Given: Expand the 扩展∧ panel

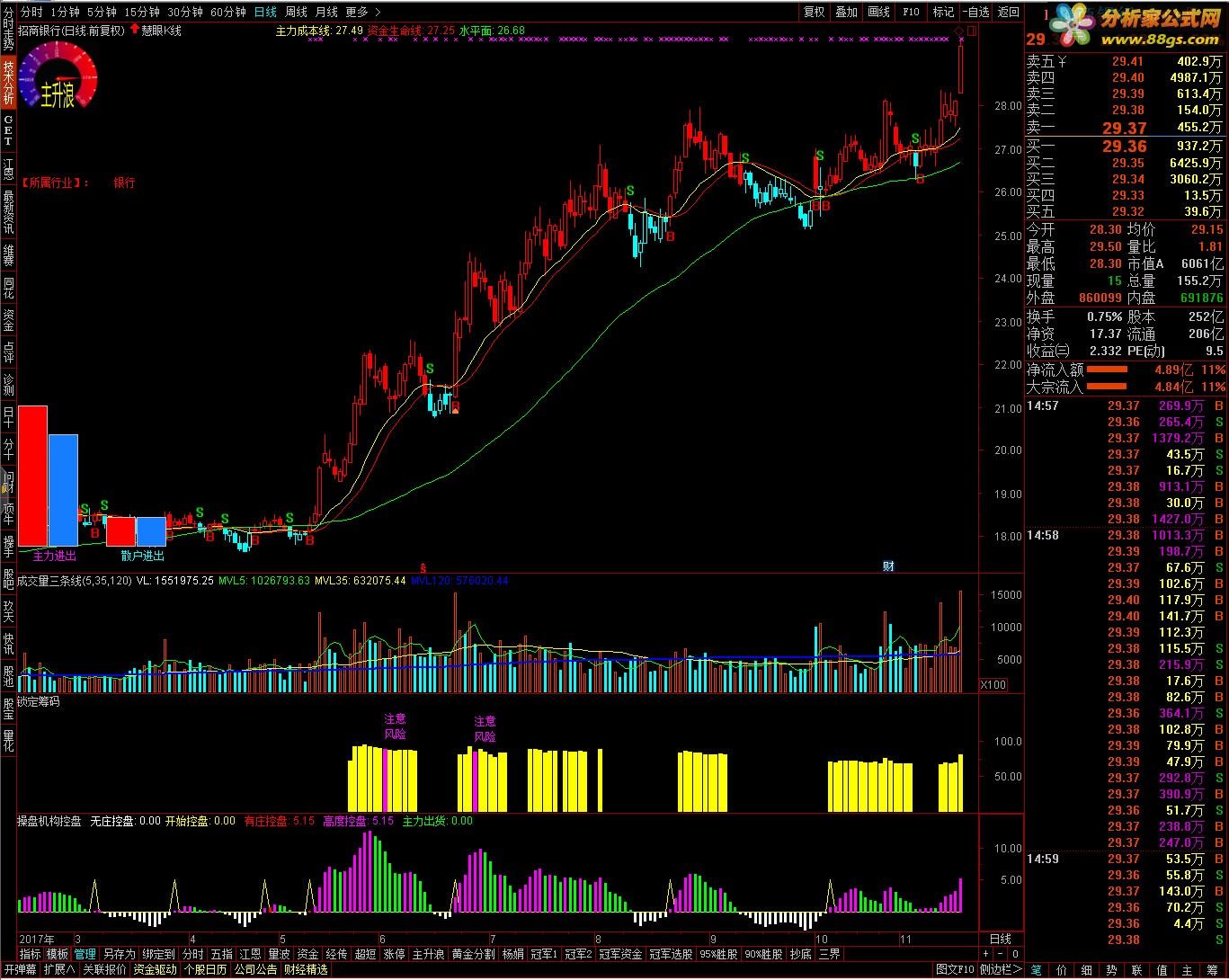Looking at the screenshot, I should click(x=59, y=970).
